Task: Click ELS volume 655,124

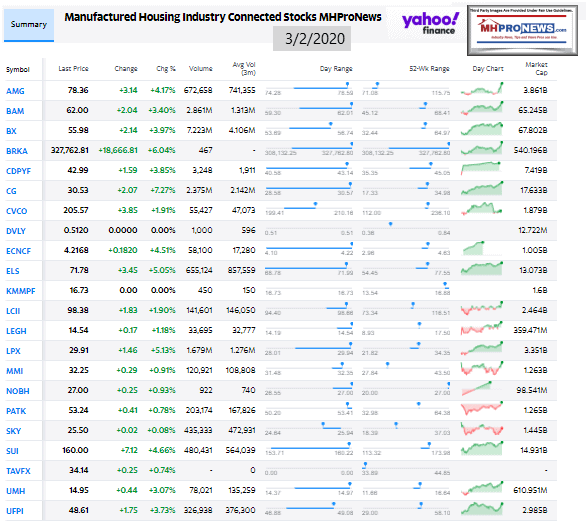Action: 199,270
